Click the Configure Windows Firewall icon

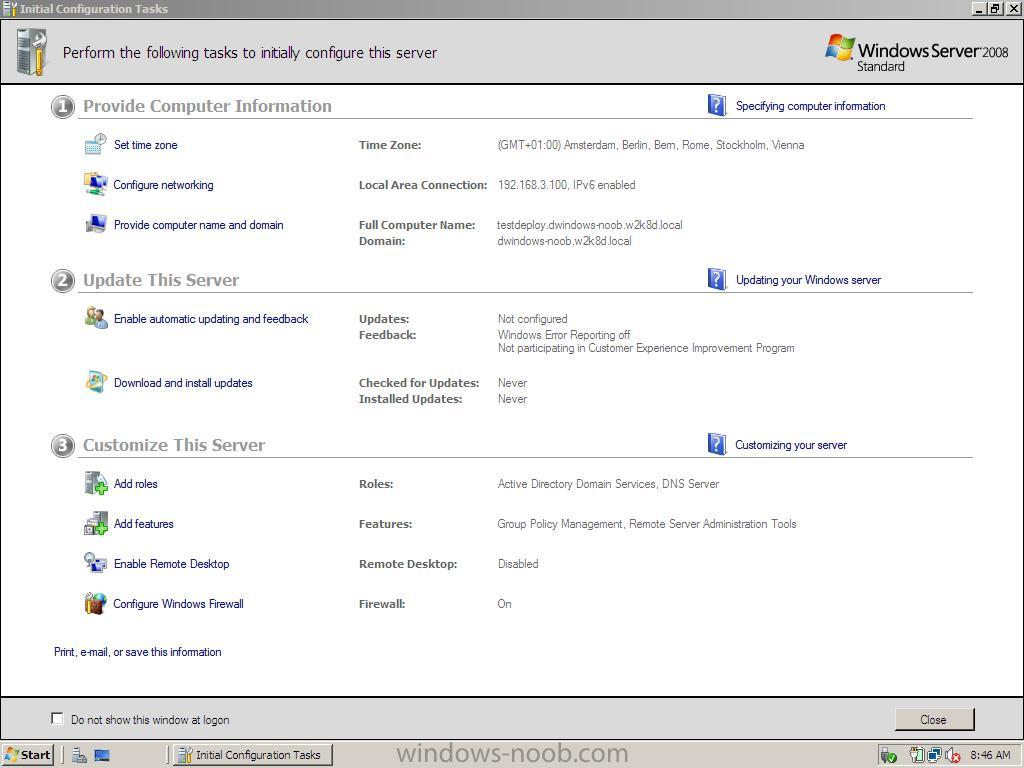point(95,603)
